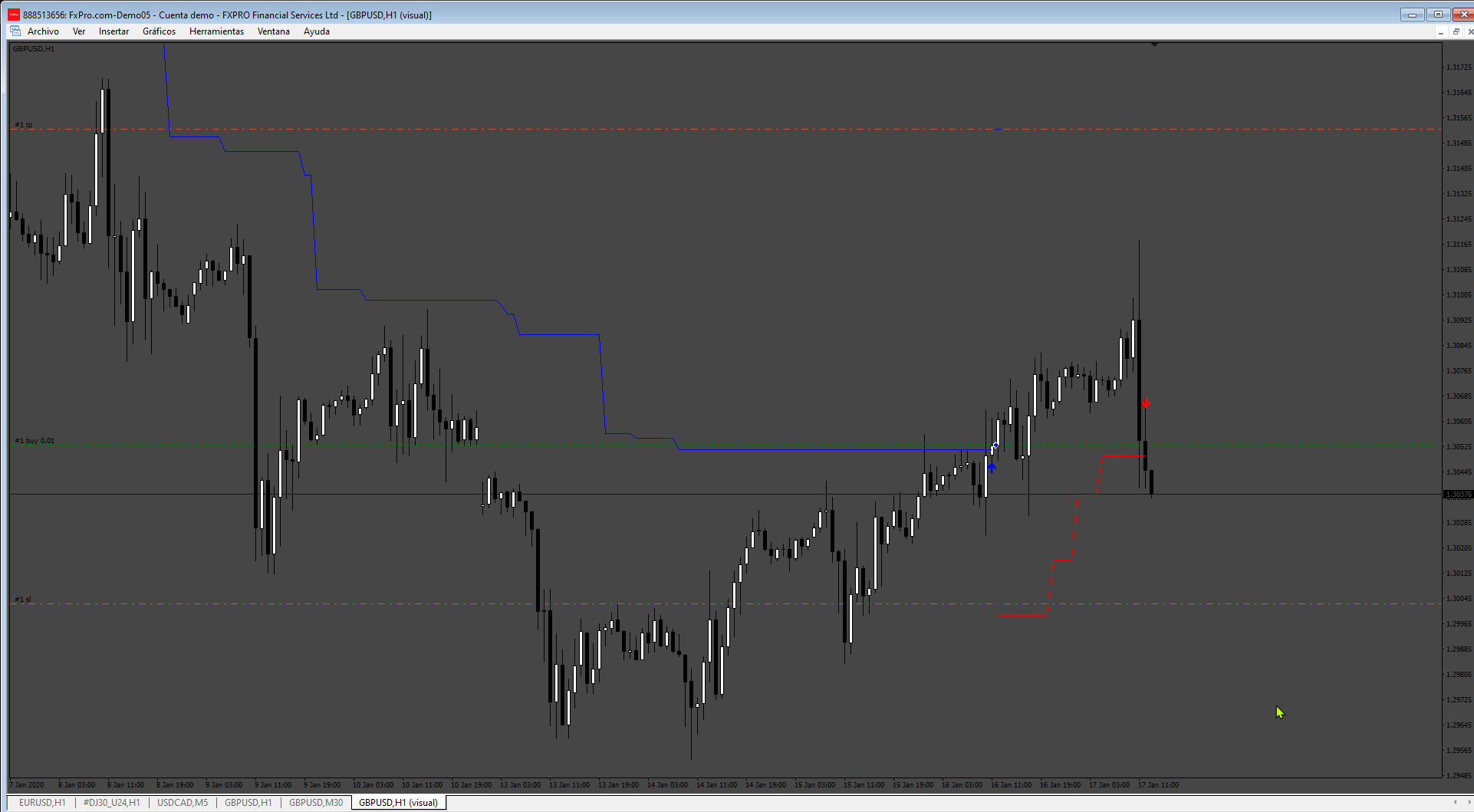1474x812 pixels.
Task: Switch to the EURUSD,H1 chart tab
Action: click(42, 803)
